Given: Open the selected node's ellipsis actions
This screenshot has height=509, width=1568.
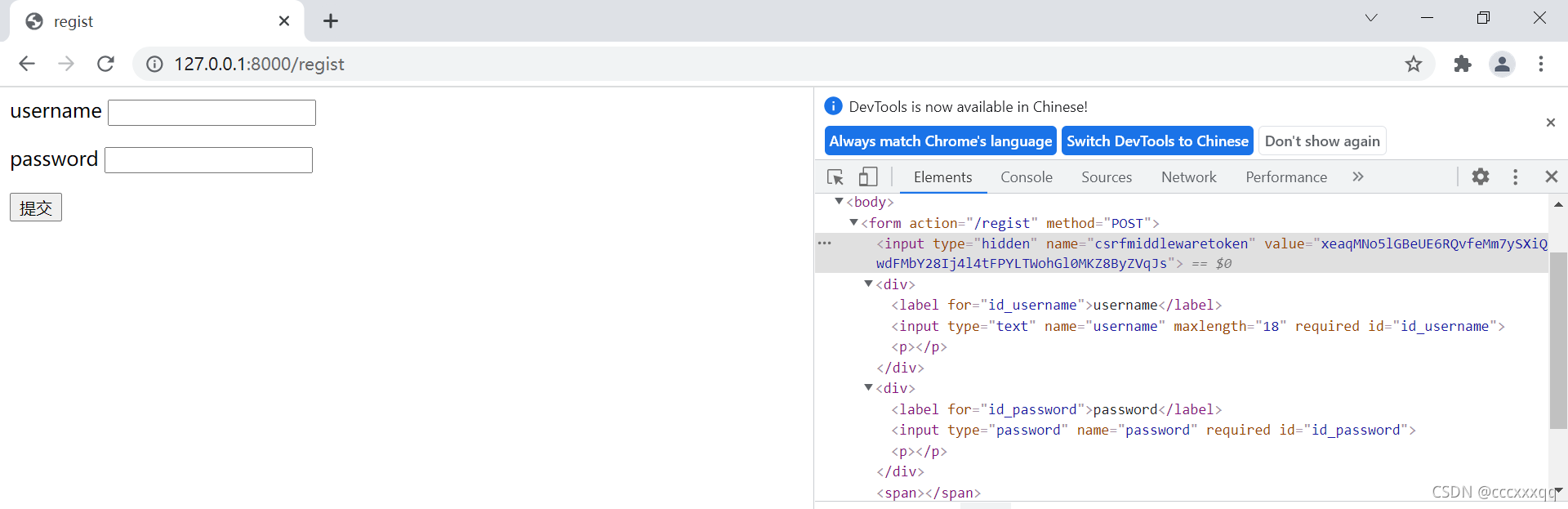Looking at the screenshot, I should point(825,243).
